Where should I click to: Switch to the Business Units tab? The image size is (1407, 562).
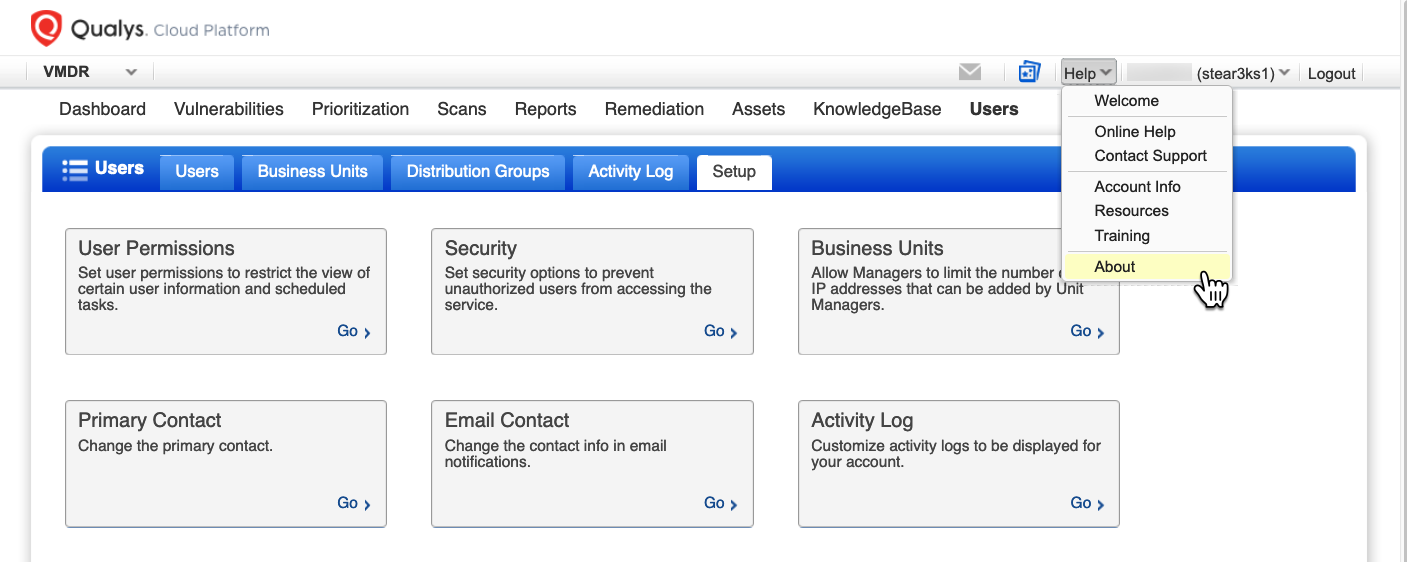pyautogui.click(x=312, y=171)
